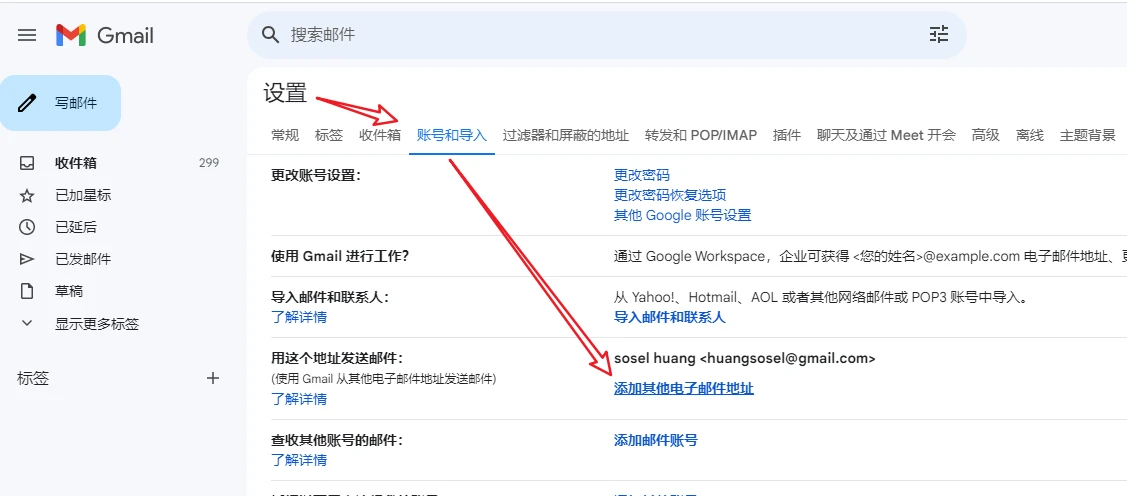Click the Gmail logo
The image size is (1127, 496).
tap(105, 35)
